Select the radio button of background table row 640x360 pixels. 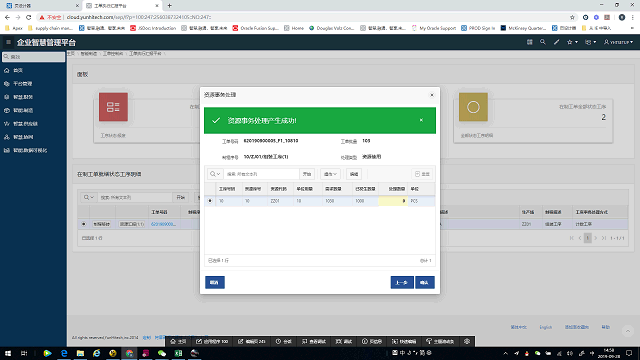coord(84,224)
